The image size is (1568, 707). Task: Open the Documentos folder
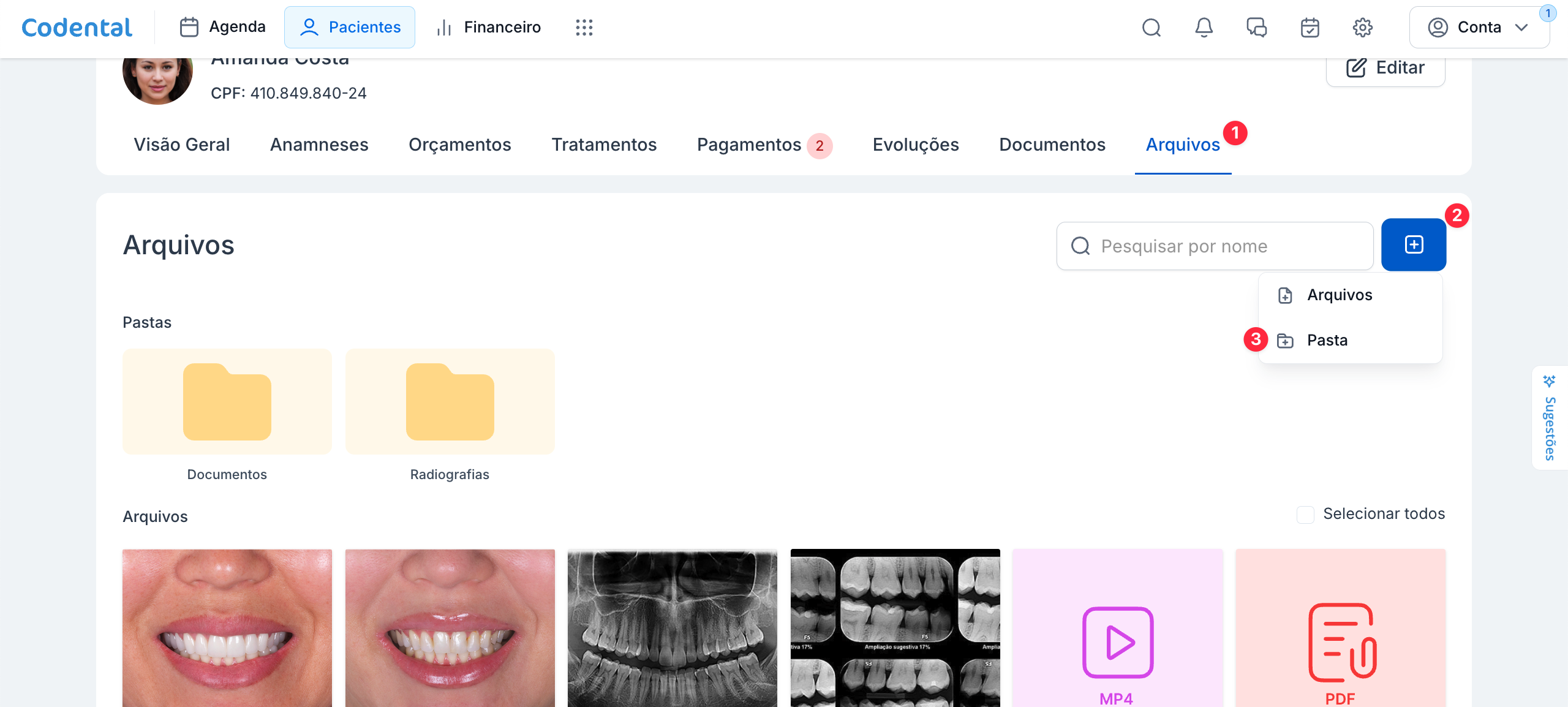[x=227, y=403]
